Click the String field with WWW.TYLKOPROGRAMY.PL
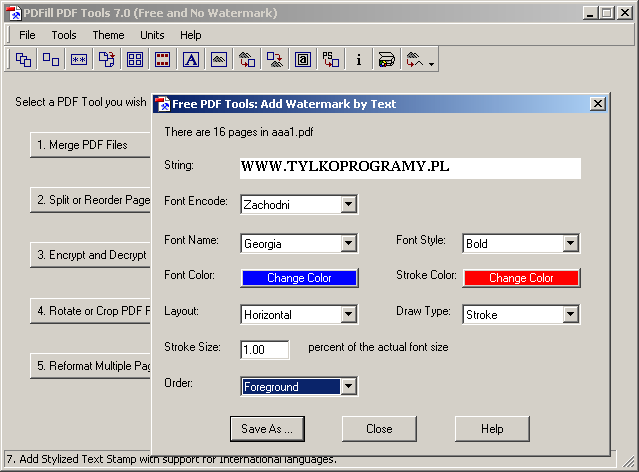The image size is (639, 472). (410, 168)
